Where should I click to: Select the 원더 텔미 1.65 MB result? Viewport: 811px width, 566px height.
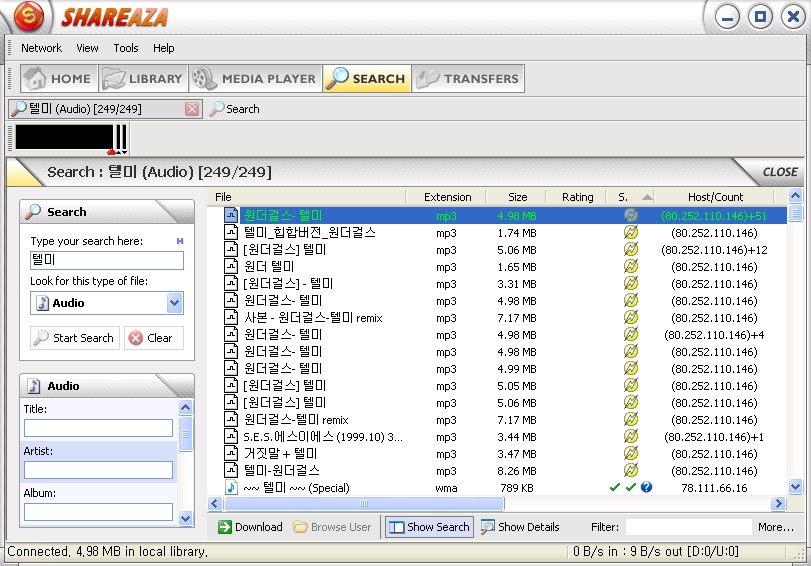tap(497, 267)
